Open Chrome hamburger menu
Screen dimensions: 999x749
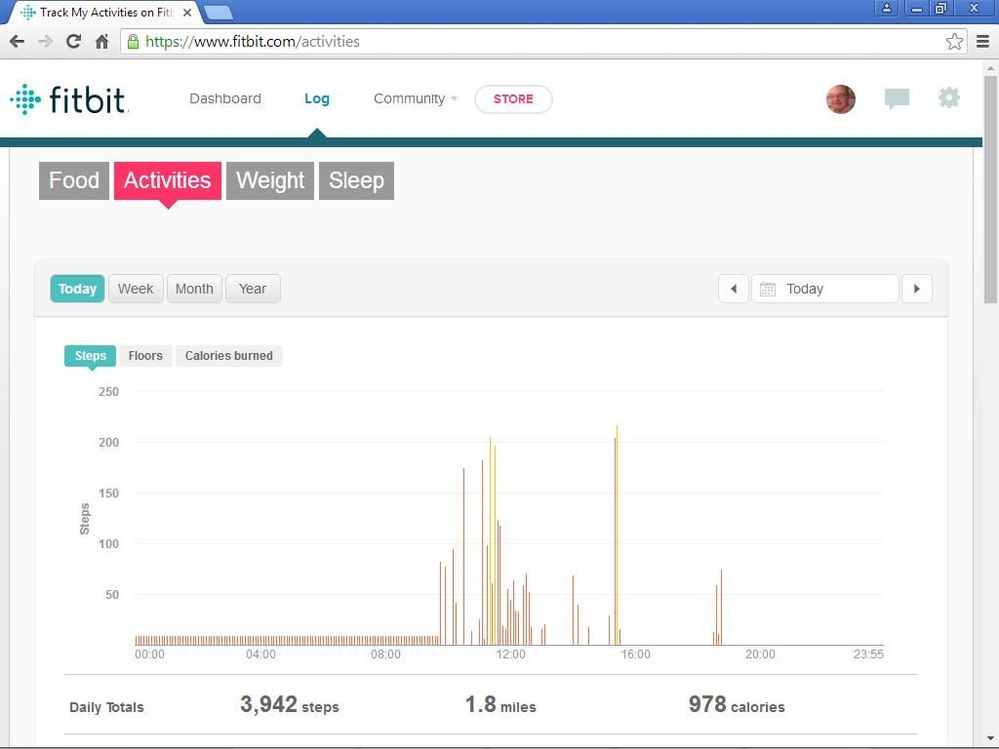click(983, 42)
